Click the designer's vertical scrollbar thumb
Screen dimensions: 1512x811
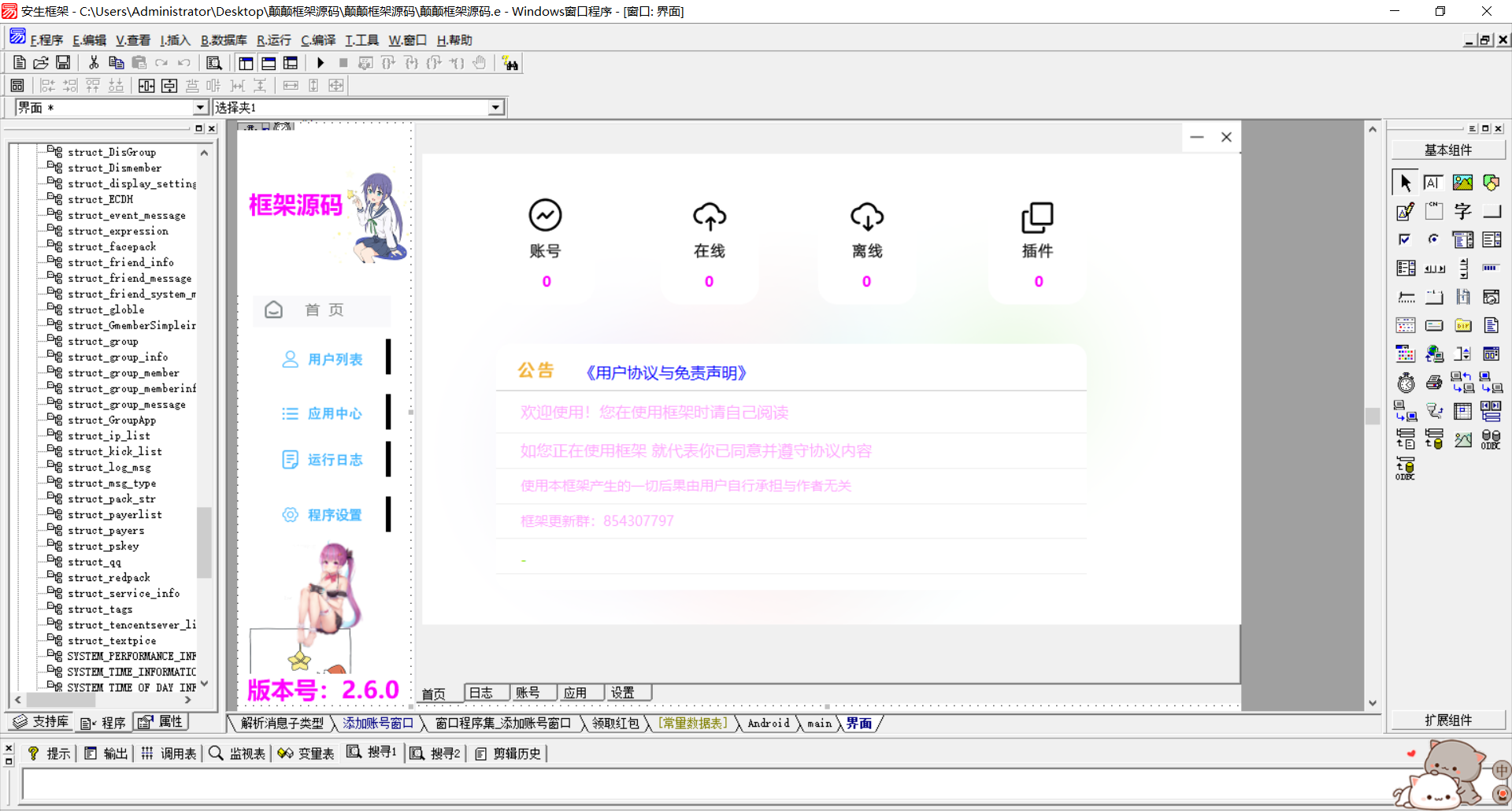click(x=1373, y=416)
